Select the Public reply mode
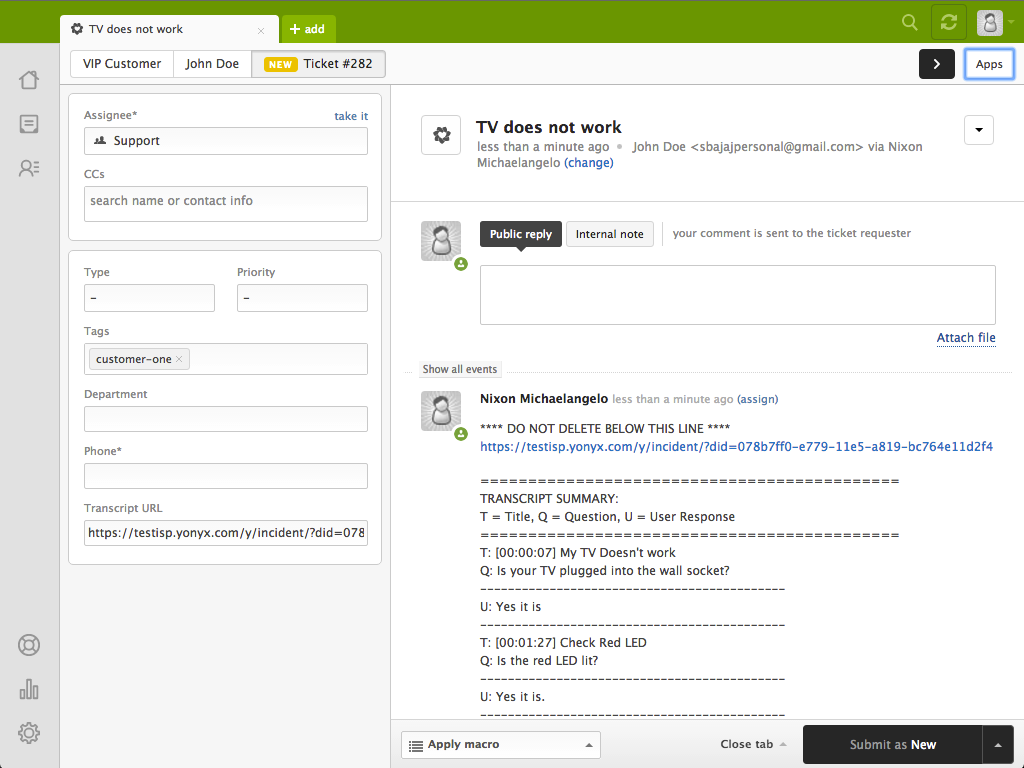 520,234
